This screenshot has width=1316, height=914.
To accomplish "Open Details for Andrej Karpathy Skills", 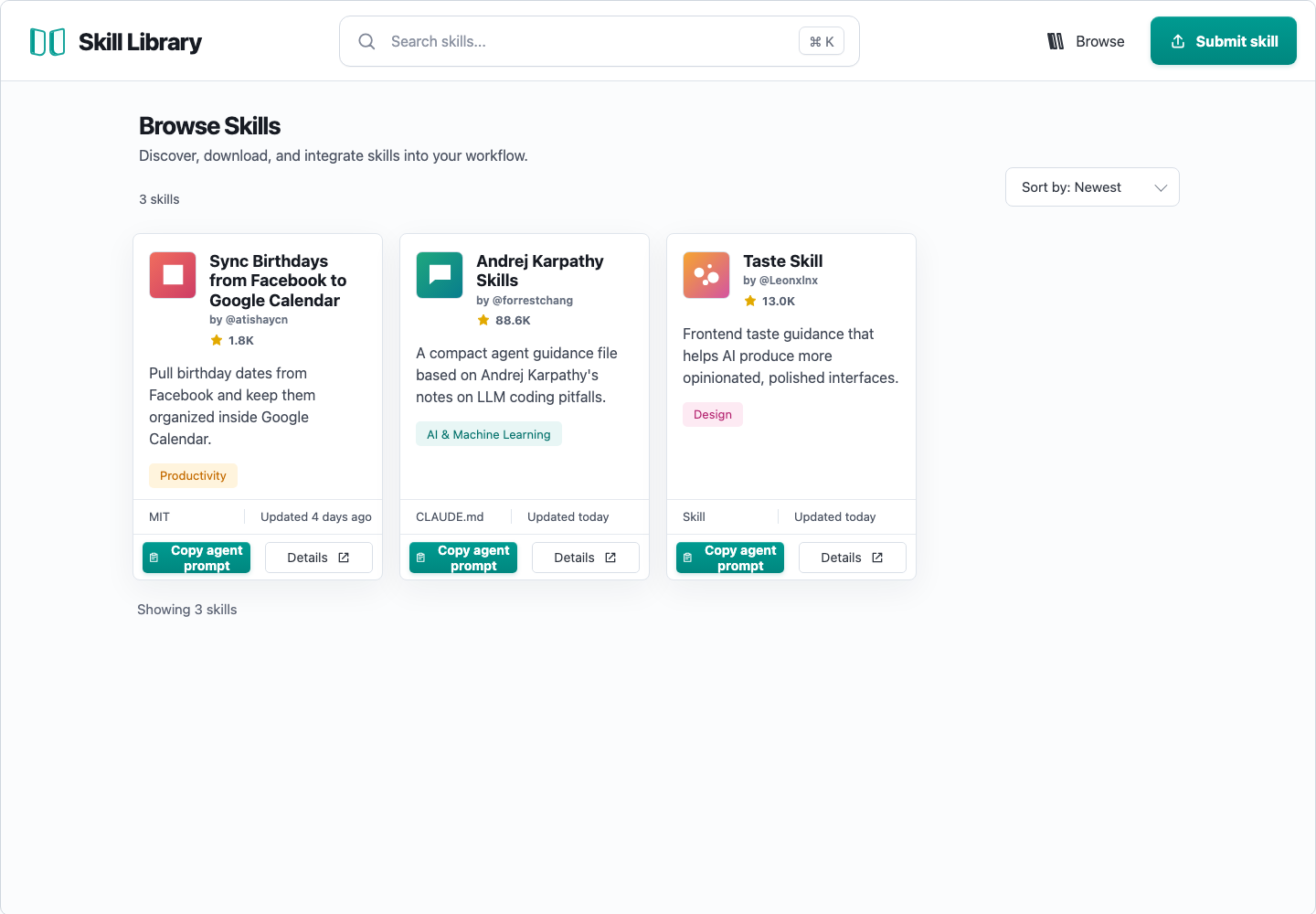I will point(585,558).
